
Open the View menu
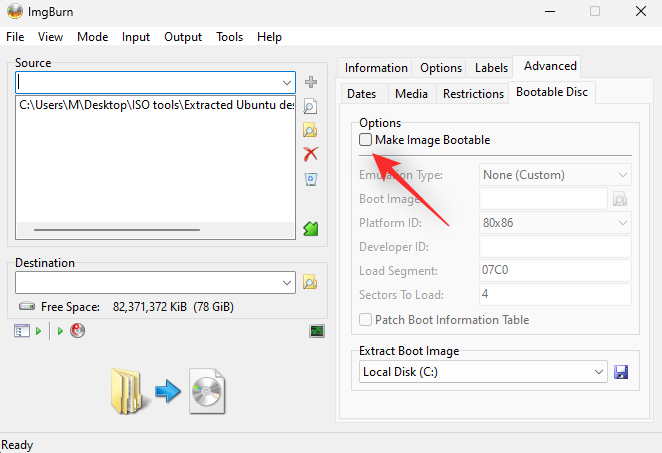point(50,37)
